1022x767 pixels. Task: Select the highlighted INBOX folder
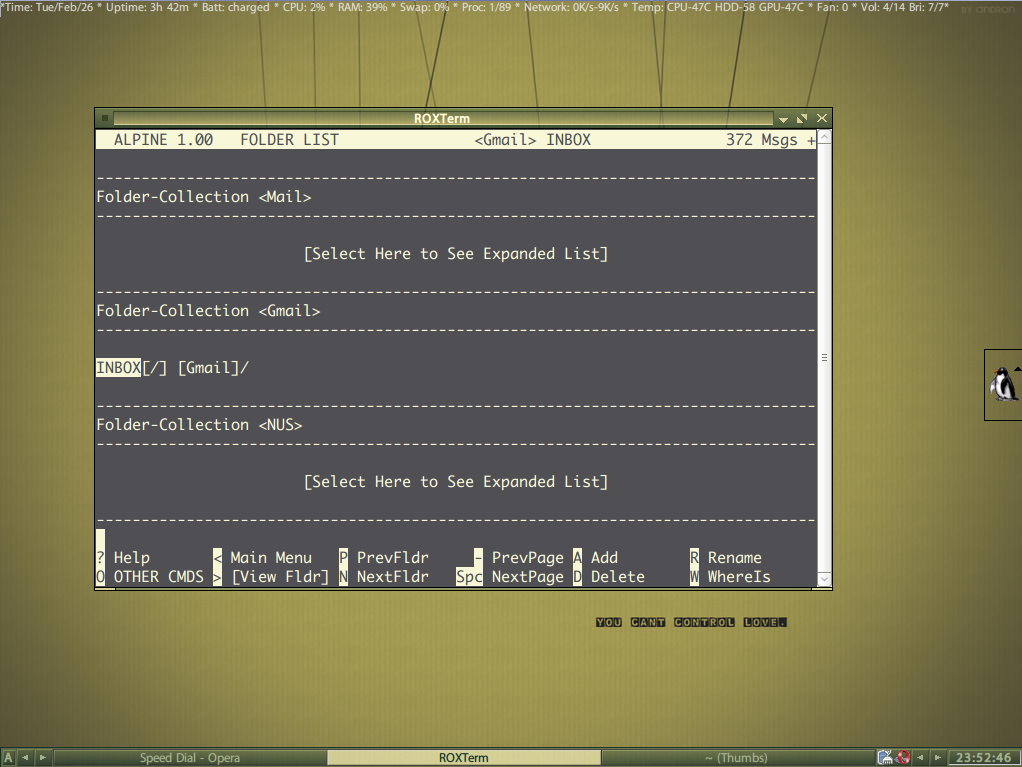point(119,368)
